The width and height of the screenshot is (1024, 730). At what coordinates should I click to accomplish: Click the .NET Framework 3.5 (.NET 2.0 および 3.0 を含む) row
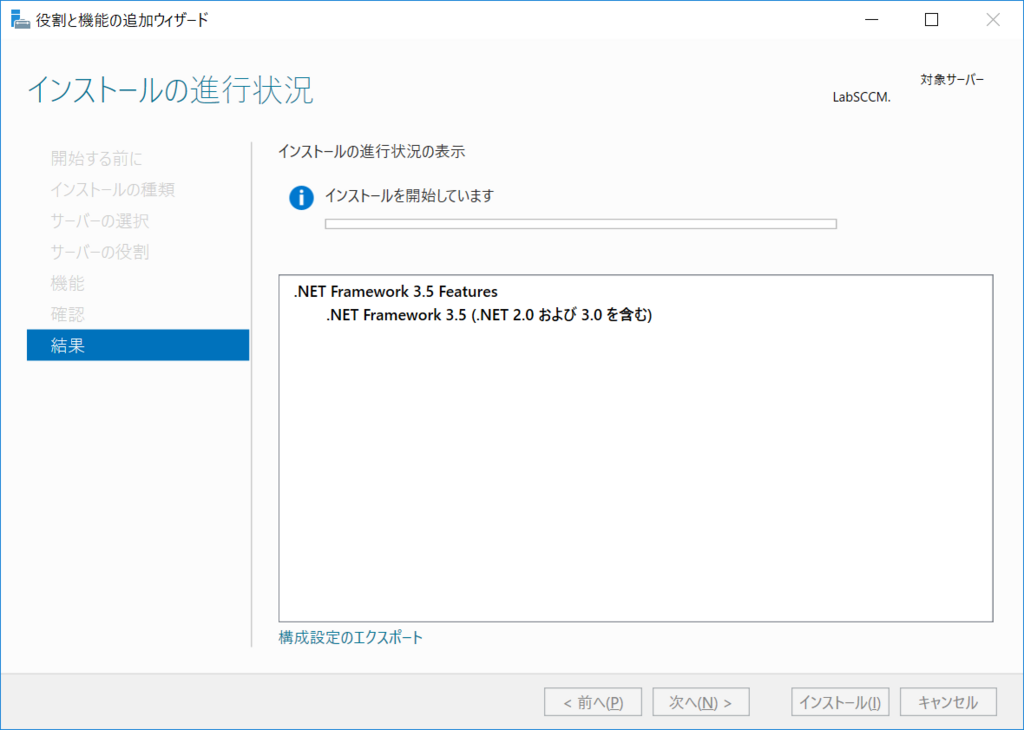tap(489, 315)
